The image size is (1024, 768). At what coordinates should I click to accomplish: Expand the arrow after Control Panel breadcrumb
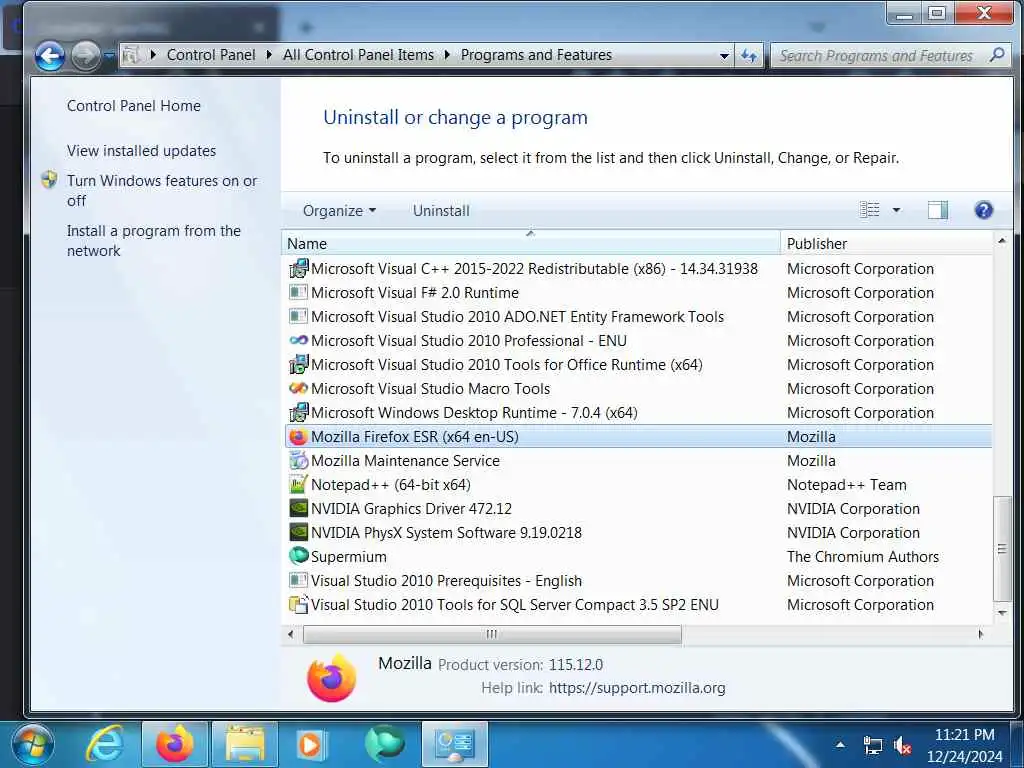pyautogui.click(x=268, y=55)
